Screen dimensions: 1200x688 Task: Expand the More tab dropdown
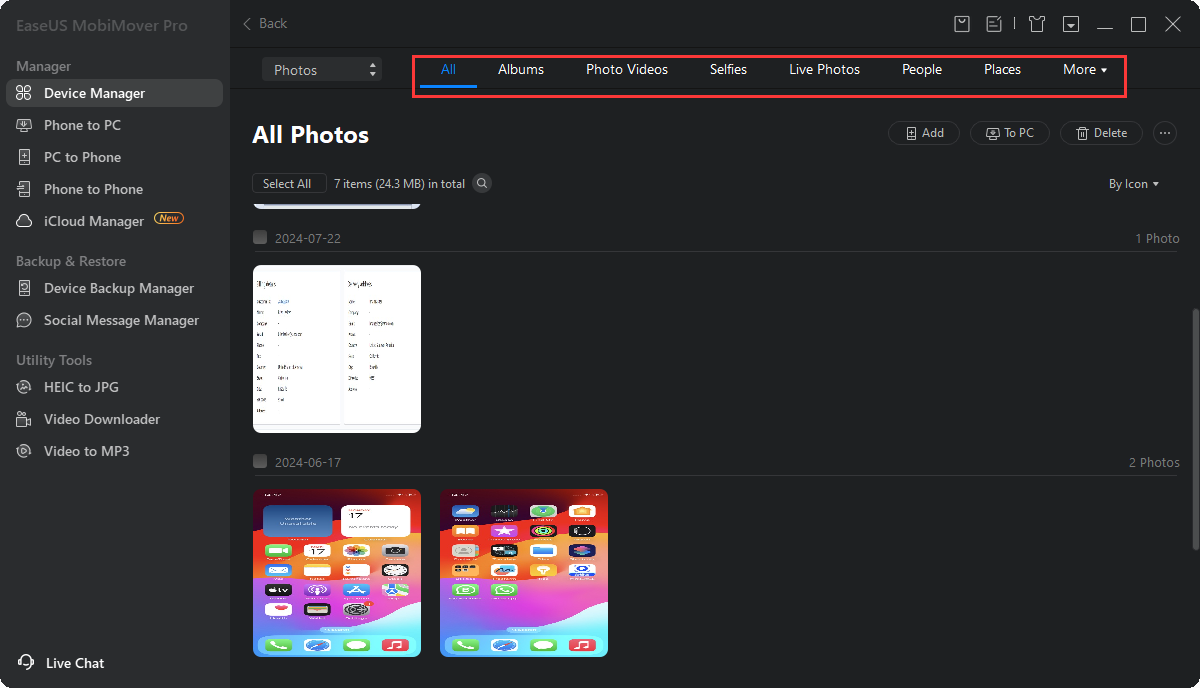(1085, 70)
